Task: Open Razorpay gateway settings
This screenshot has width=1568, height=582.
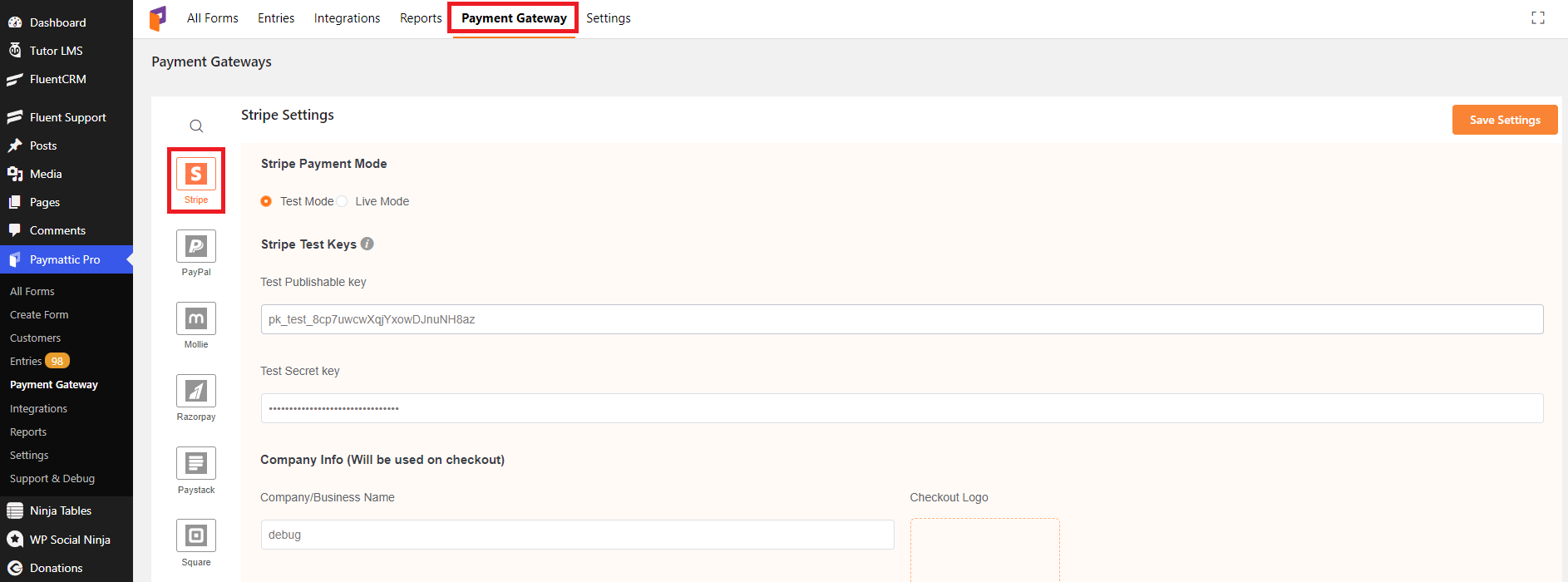Action: coord(196,392)
